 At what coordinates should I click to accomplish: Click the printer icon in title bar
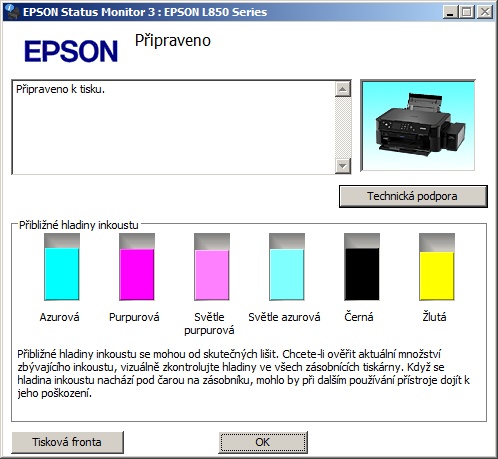12,12
